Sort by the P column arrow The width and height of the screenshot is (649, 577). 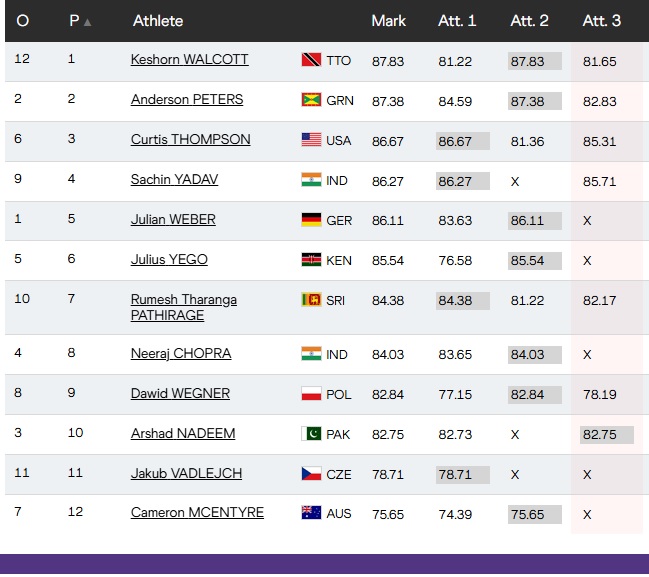click(88, 22)
